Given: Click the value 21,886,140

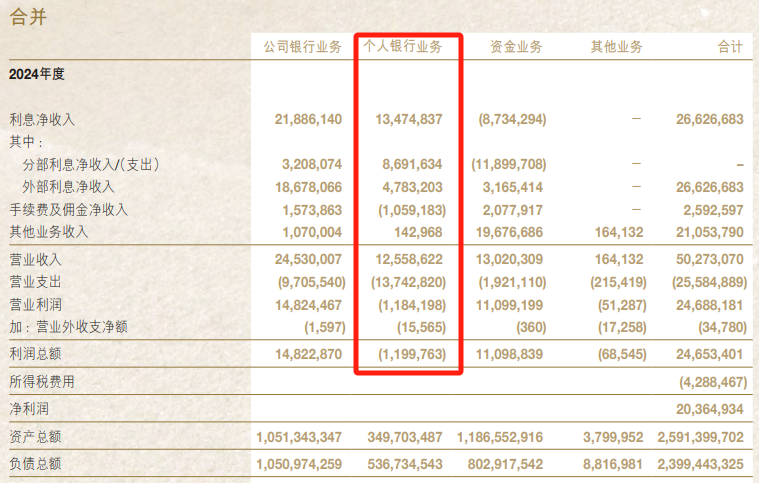Looking at the screenshot, I should pyautogui.click(x=308, y=120).
